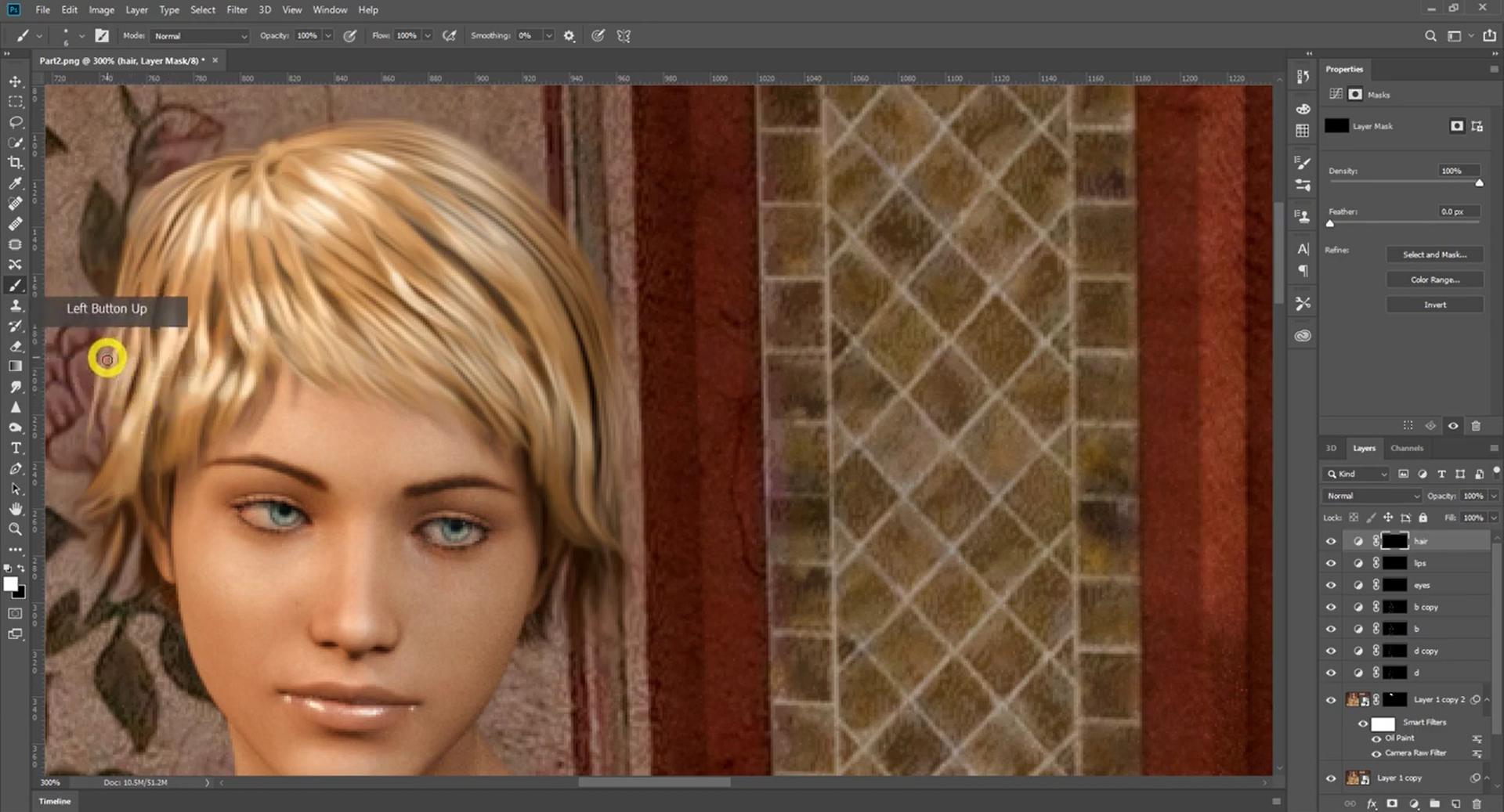Pick the Eyedropper tool

[15, 183]
